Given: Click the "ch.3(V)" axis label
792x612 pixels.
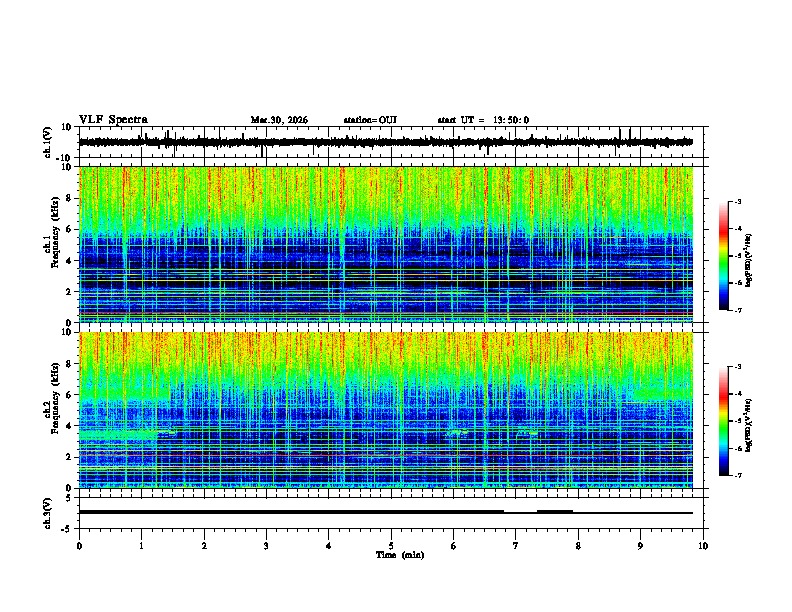Looking at the screenshot, I should tap(48, 513).
